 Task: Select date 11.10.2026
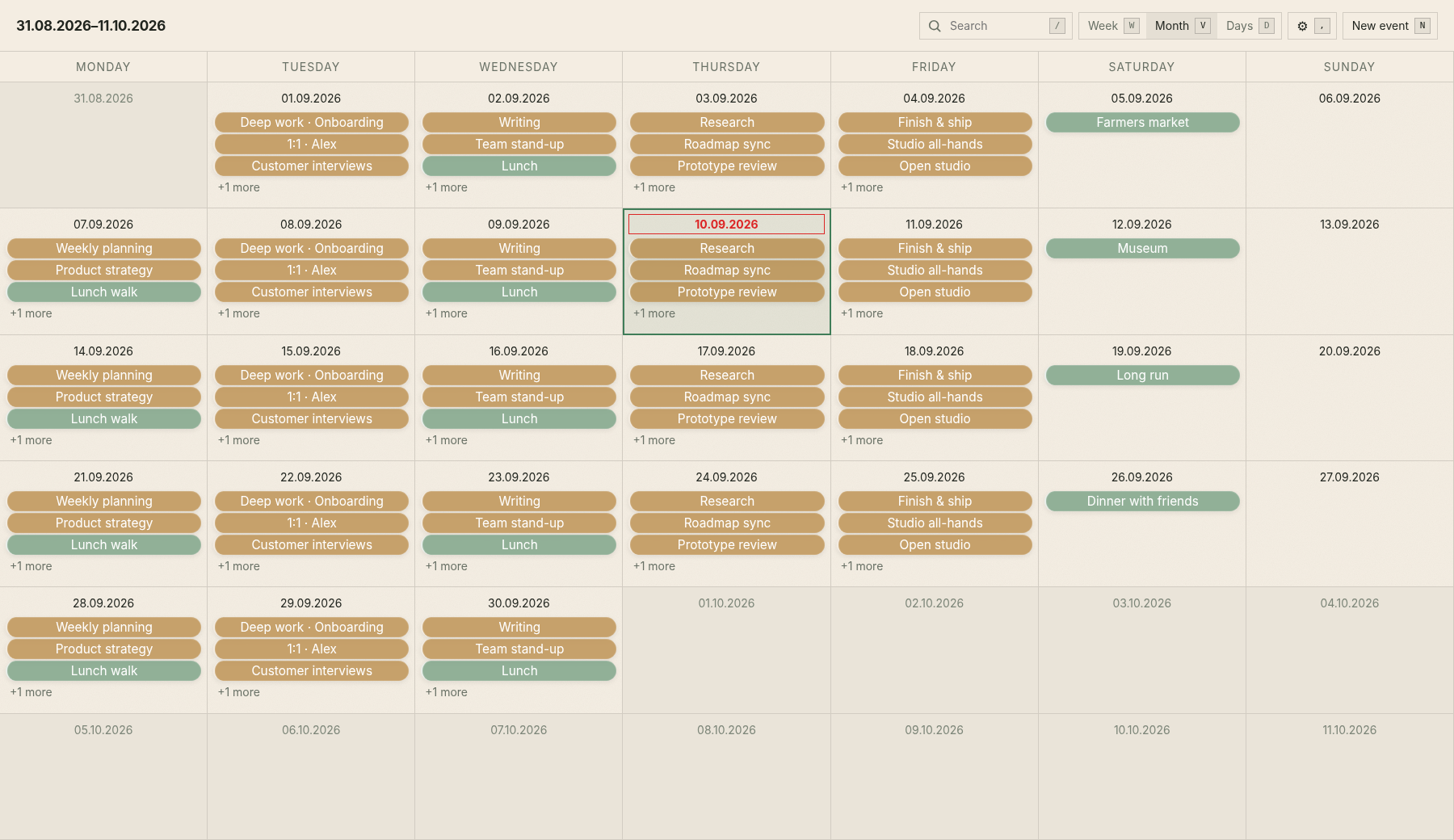(1349, 730)
